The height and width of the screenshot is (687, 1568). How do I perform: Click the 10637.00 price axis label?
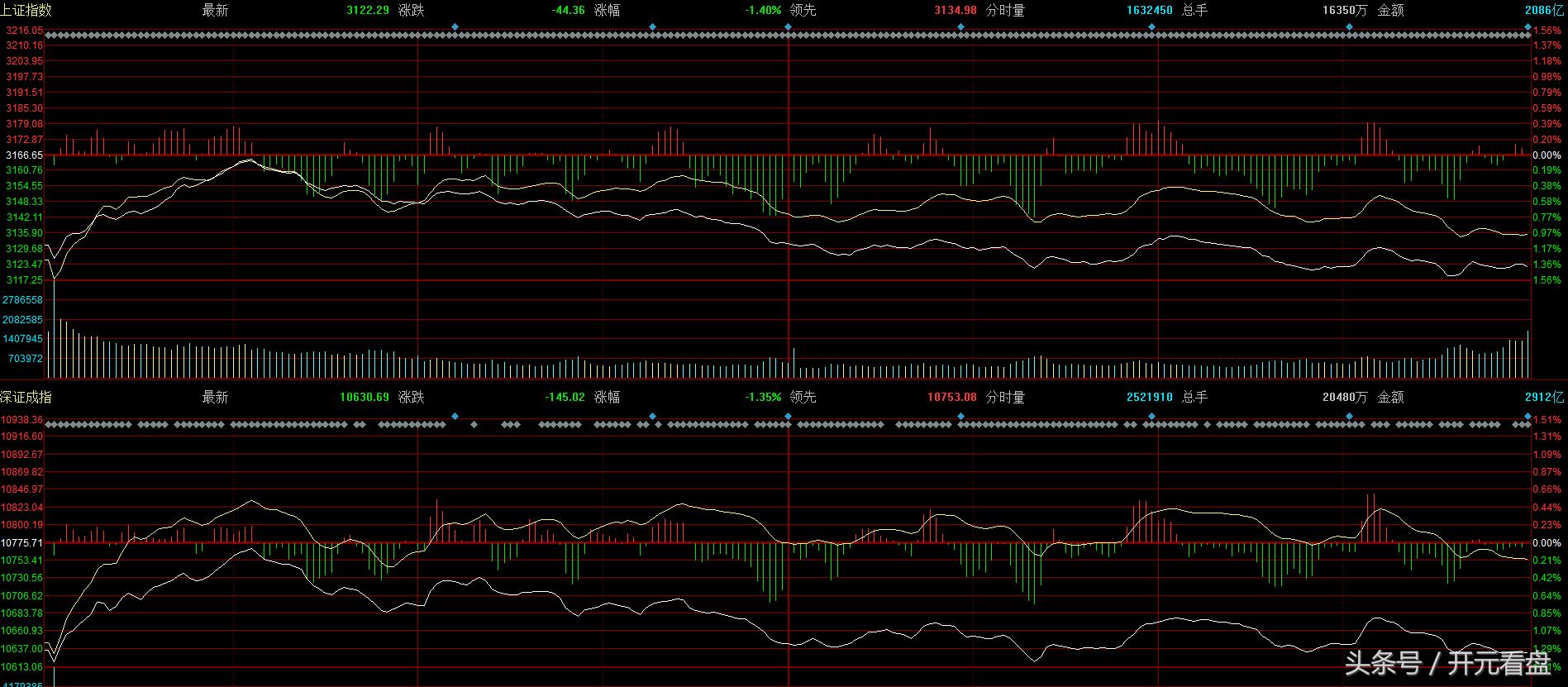click(22, 649)
